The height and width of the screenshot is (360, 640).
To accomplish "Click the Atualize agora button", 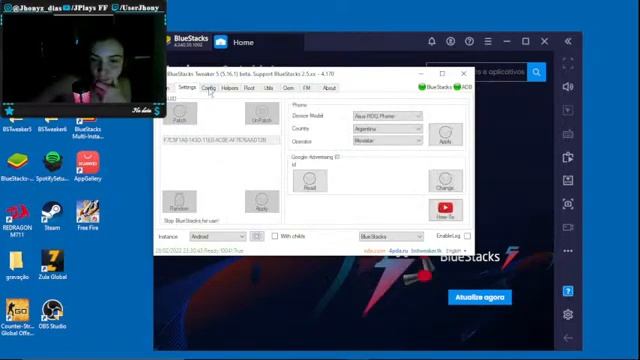I will 480,297.
